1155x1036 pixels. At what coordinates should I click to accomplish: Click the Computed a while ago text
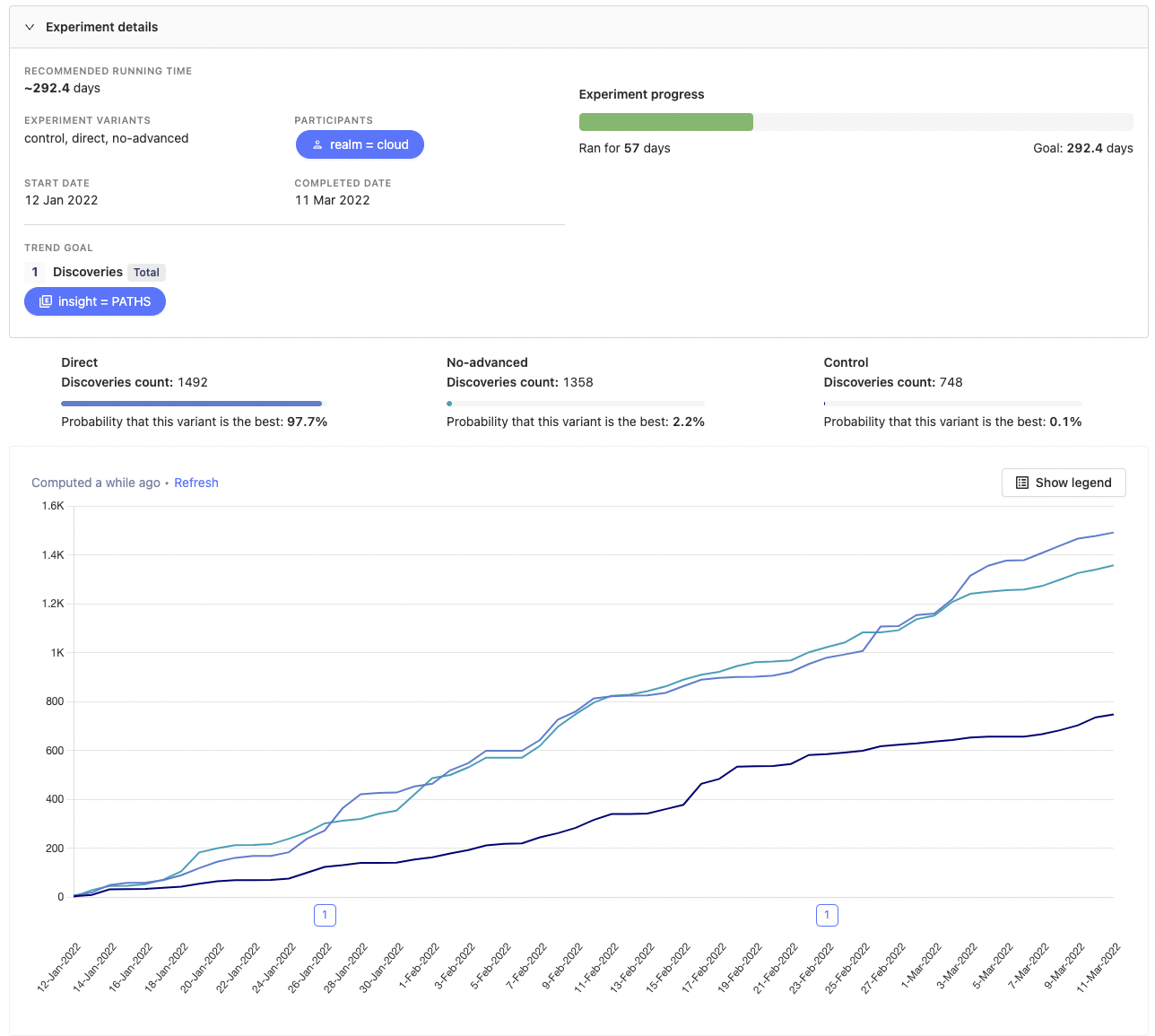click(x=95, y=483)
